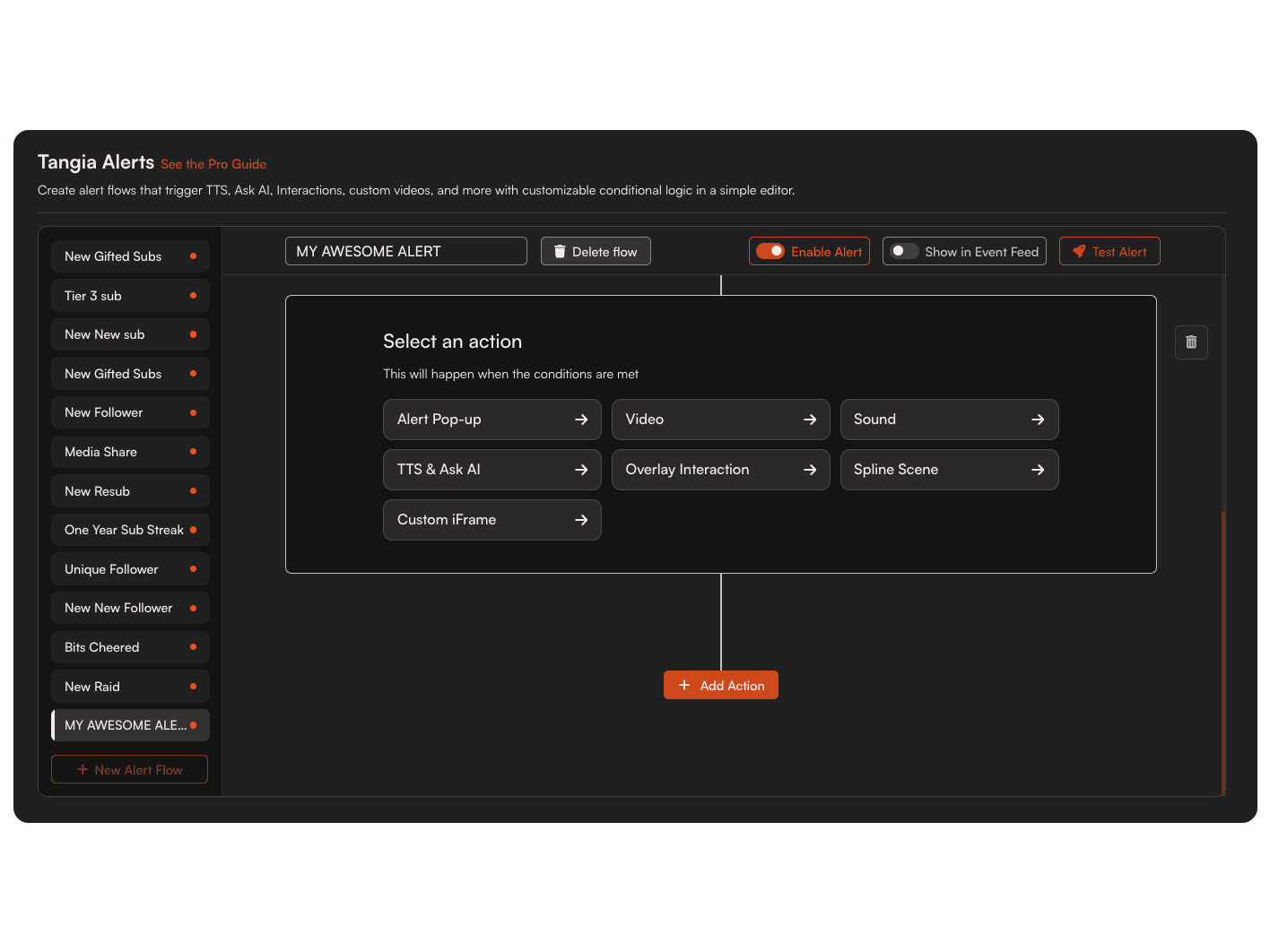Click the status dot on New Raid
Viewport: 1270px width, 952px height.
click(193, 687)
